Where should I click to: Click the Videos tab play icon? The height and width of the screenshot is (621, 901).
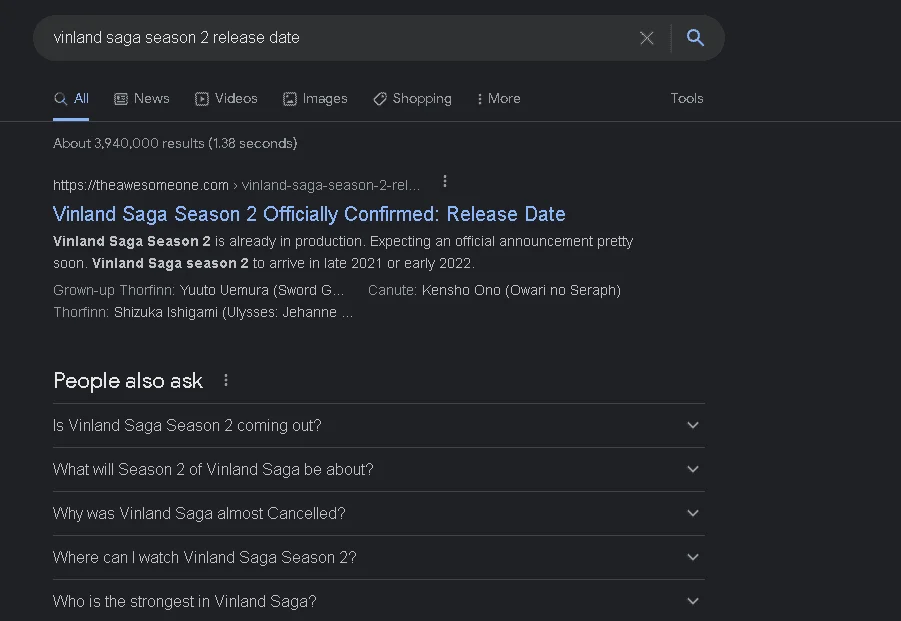click(x=202, y=99)
